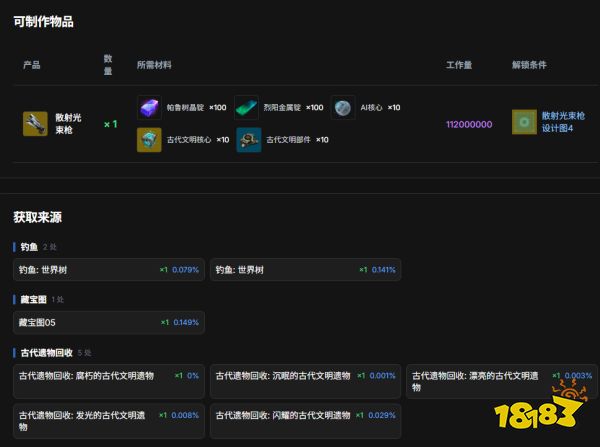Click the 古代文明部件 icon
Screen dimensions: 600x447
point(249,140)
